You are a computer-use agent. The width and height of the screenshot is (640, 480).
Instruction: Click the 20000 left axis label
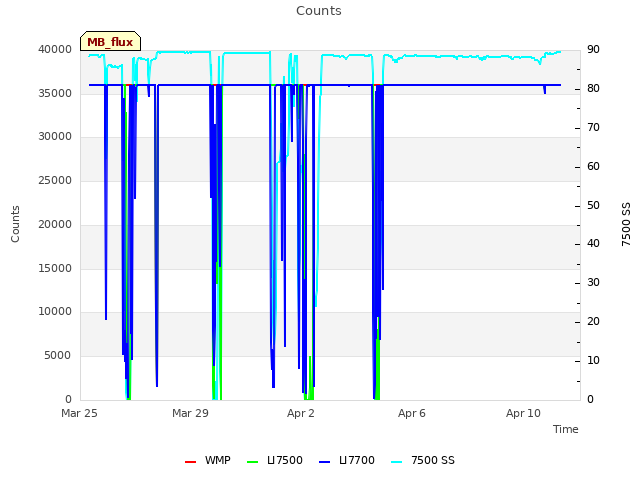[55, 224]
